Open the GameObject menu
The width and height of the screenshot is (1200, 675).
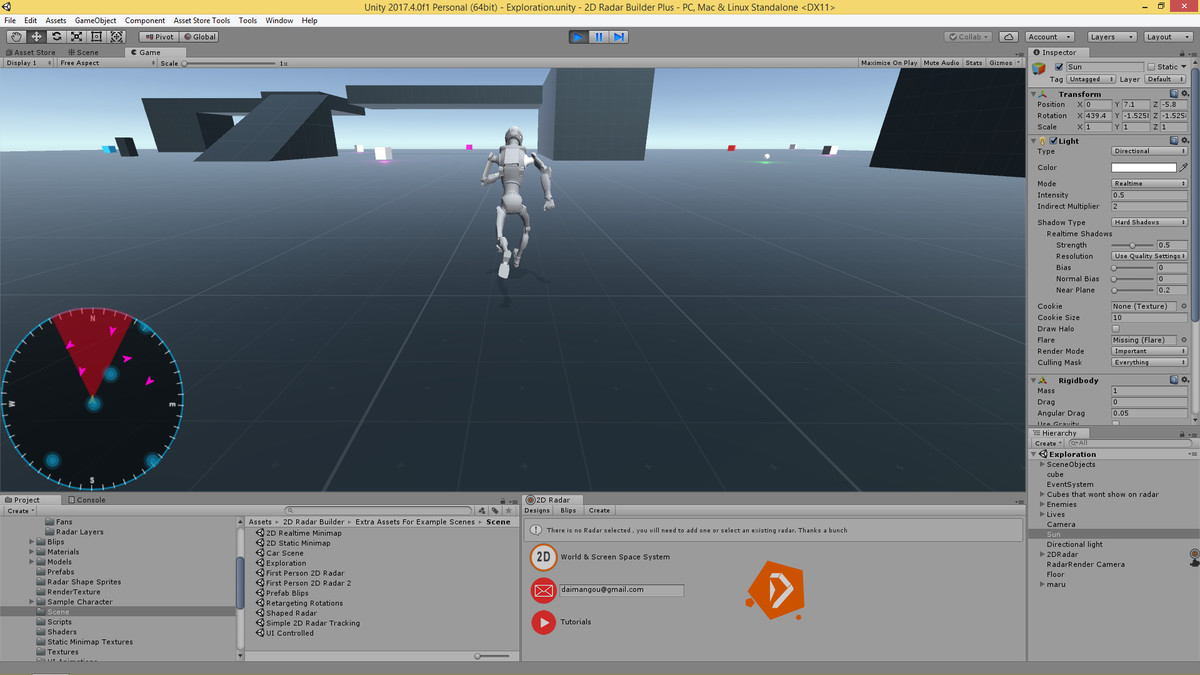(x=95, y=19)
